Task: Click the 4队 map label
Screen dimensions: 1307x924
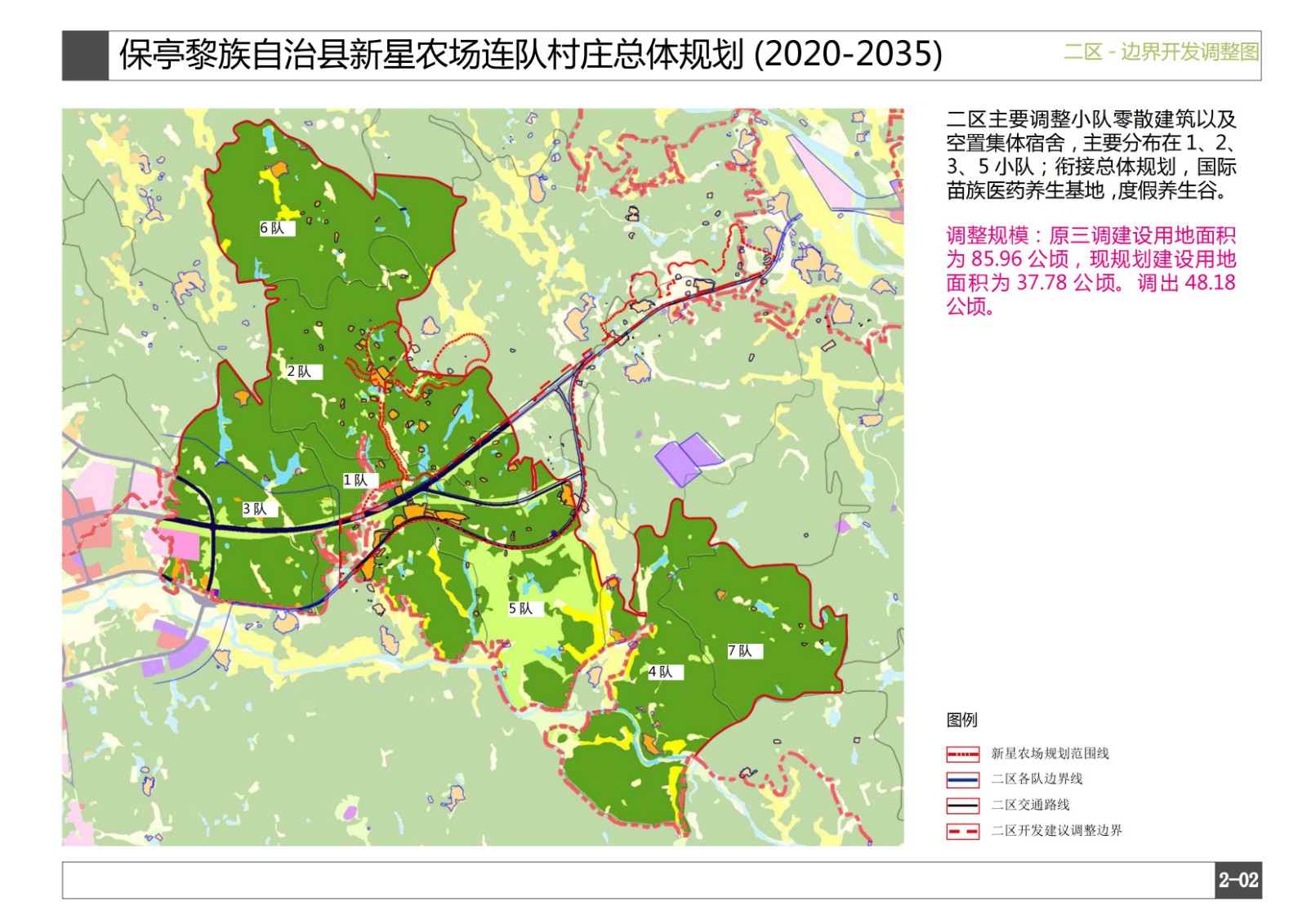Action: click(666, 672)
